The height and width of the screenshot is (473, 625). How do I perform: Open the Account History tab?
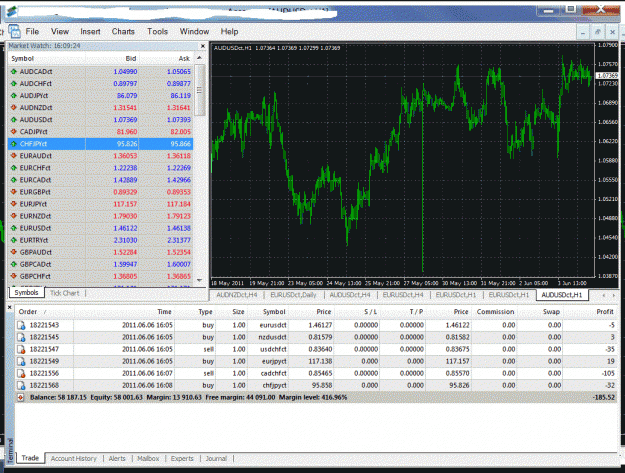pos(74,459)
